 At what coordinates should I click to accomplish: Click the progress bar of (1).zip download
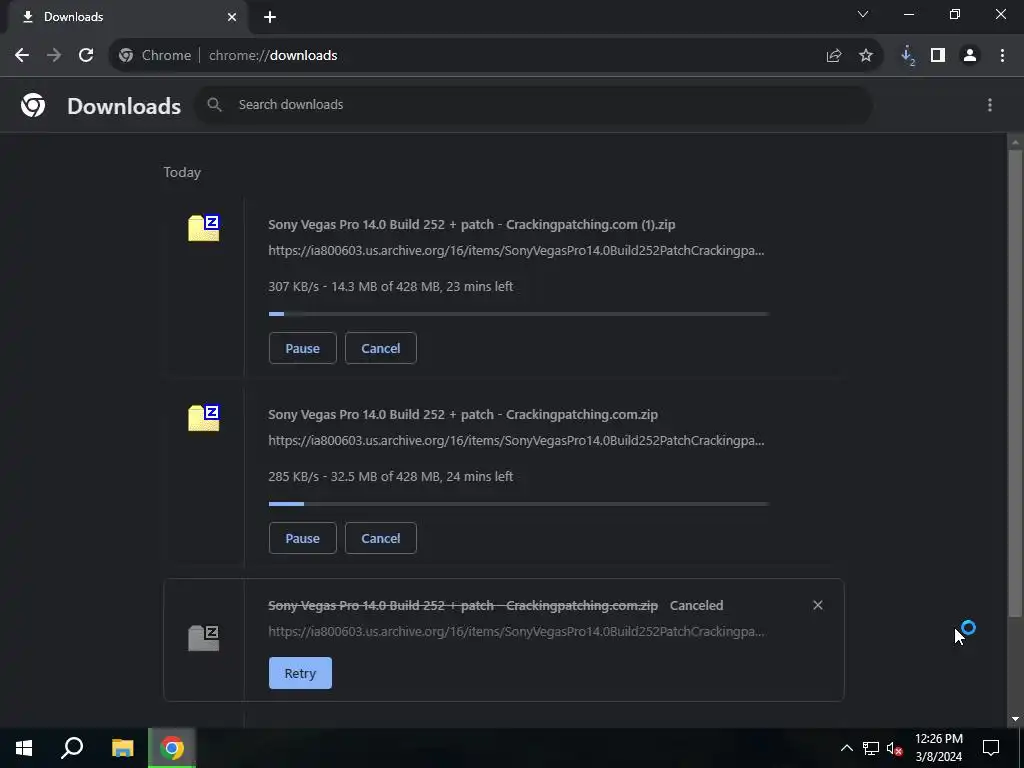tap(519, 314)
